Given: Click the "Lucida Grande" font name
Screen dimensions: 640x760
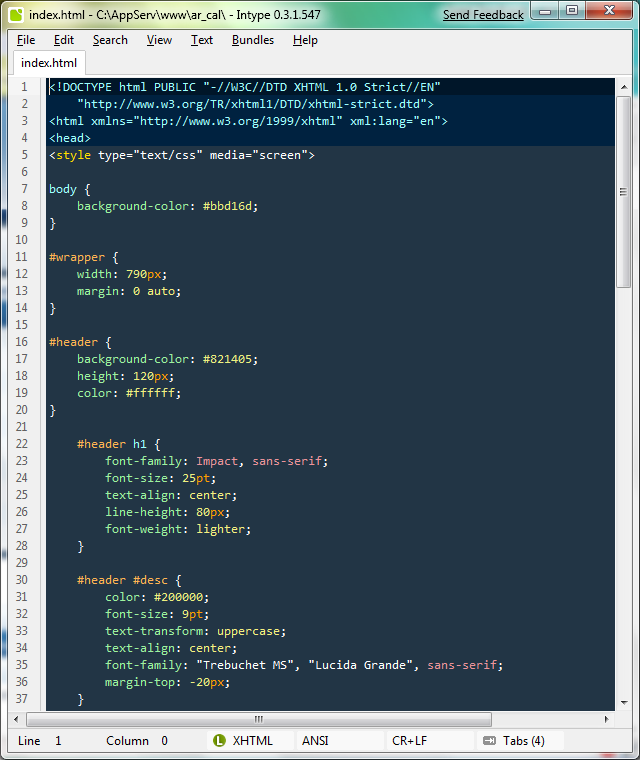Looking at the screenshot, I should tap(360, 665).
